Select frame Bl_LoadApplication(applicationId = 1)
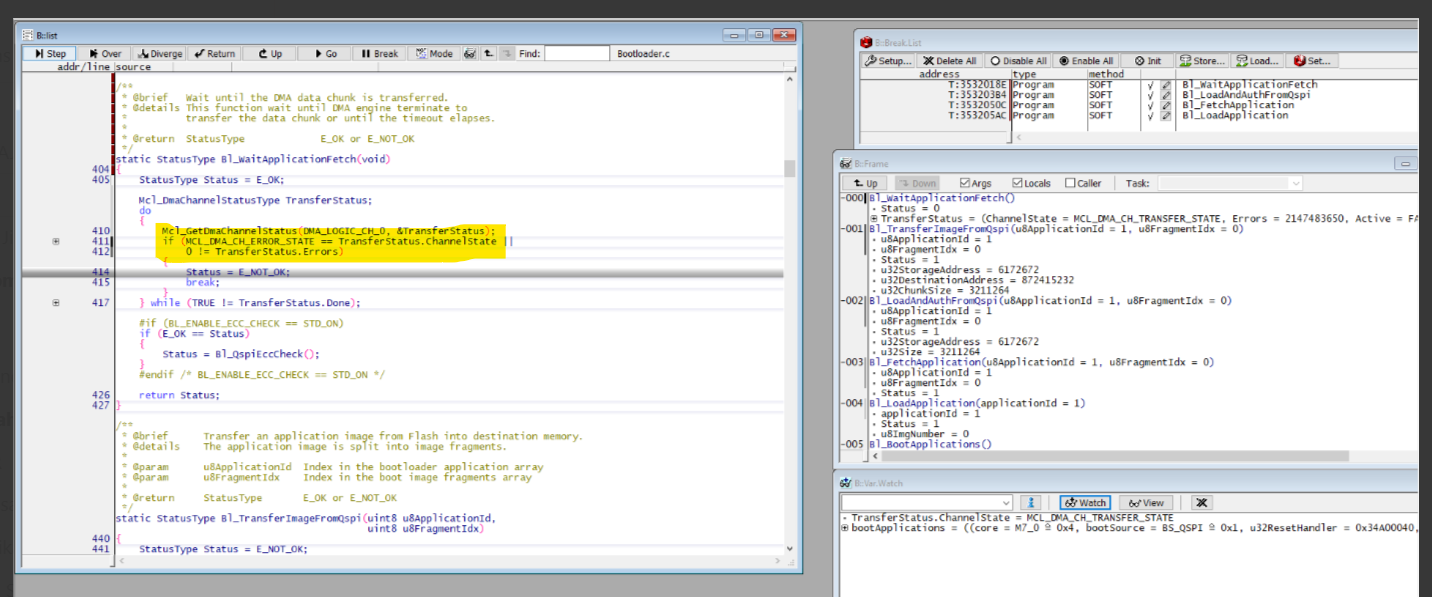Screen dimensions: 1432x597 [977, 403]
